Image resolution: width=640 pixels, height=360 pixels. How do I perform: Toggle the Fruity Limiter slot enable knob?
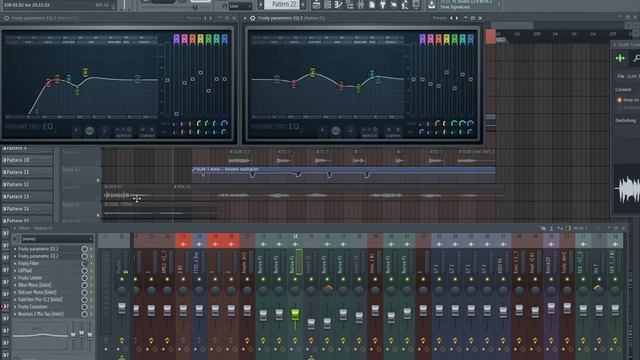tap(84, 278)
